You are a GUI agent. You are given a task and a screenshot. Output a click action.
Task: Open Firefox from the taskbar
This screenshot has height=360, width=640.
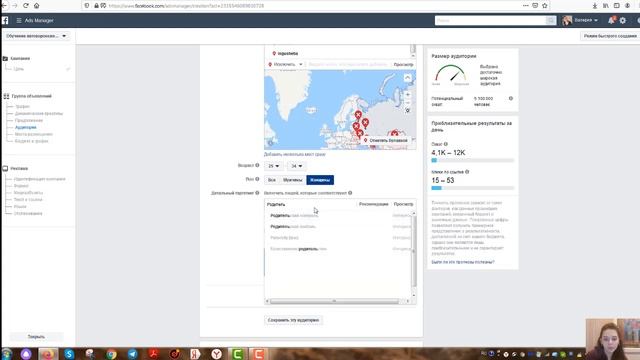tap(48, 354)
